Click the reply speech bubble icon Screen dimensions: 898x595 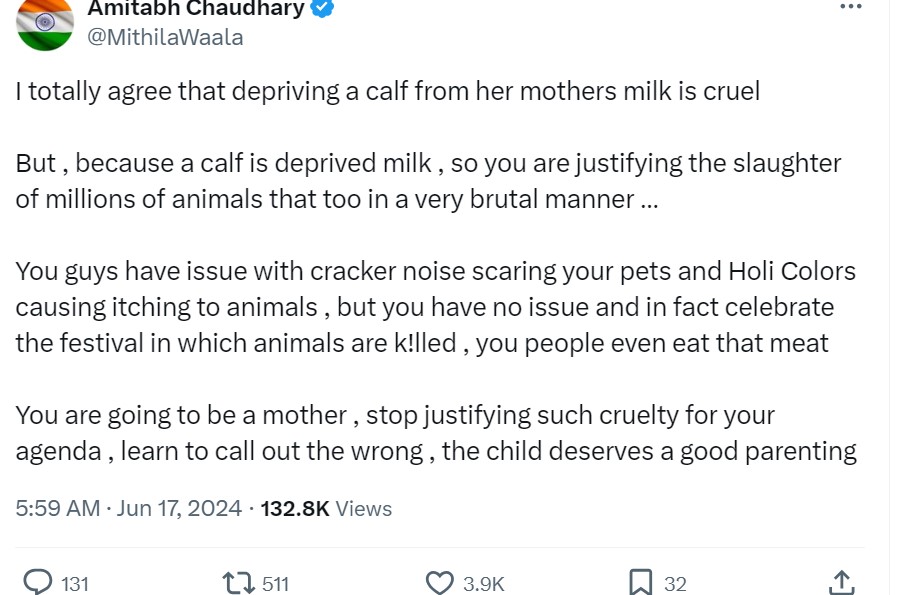[37, 582]
